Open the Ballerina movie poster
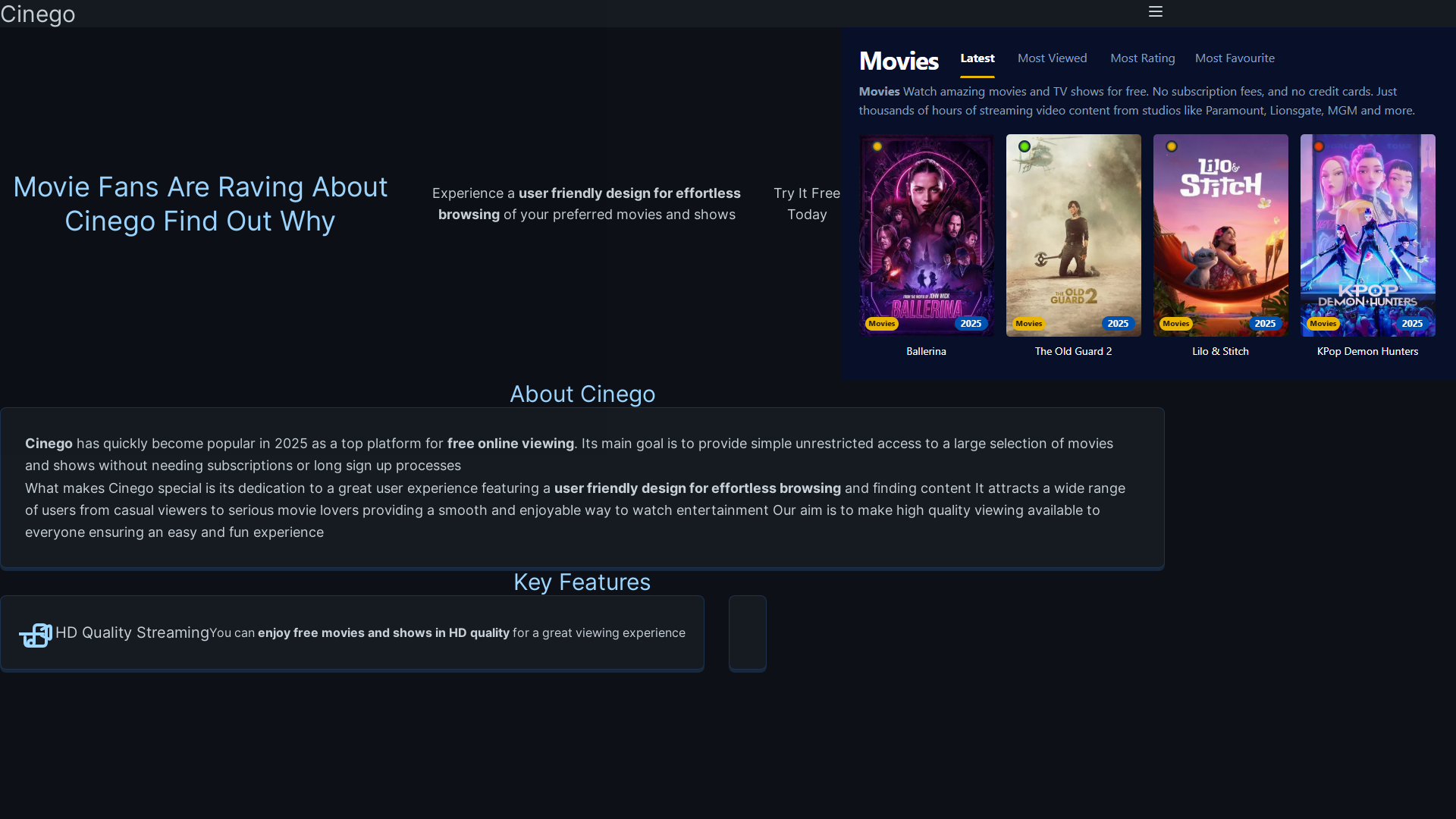The height and width of the screenshot is (819, 1456). [926, 235]
